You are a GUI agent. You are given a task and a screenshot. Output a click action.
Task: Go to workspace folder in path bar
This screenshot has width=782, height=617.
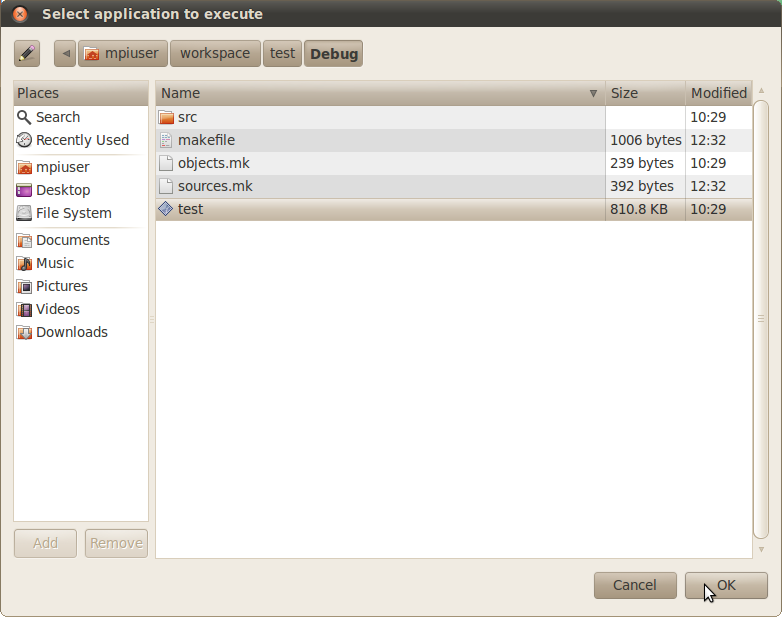click(215, 53)
